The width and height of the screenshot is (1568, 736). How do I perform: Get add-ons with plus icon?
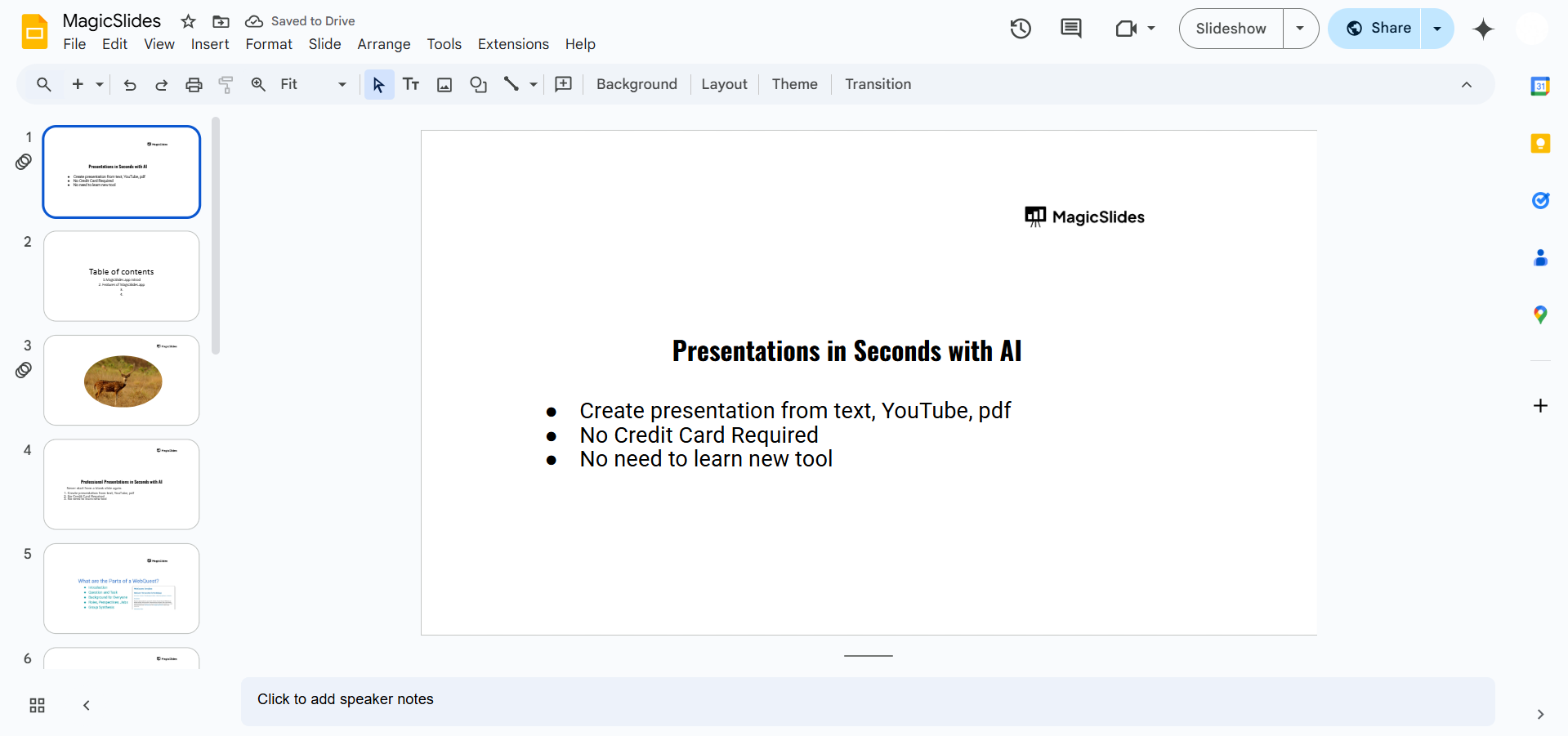point(1540,406)
